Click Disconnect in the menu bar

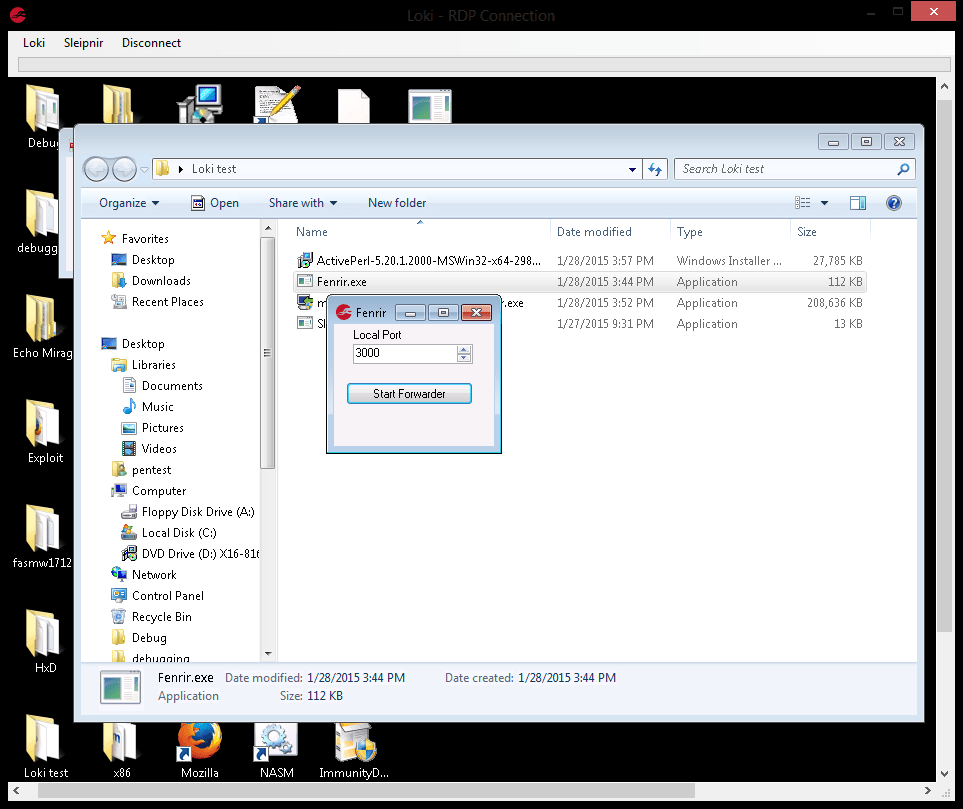click(151, 43)
